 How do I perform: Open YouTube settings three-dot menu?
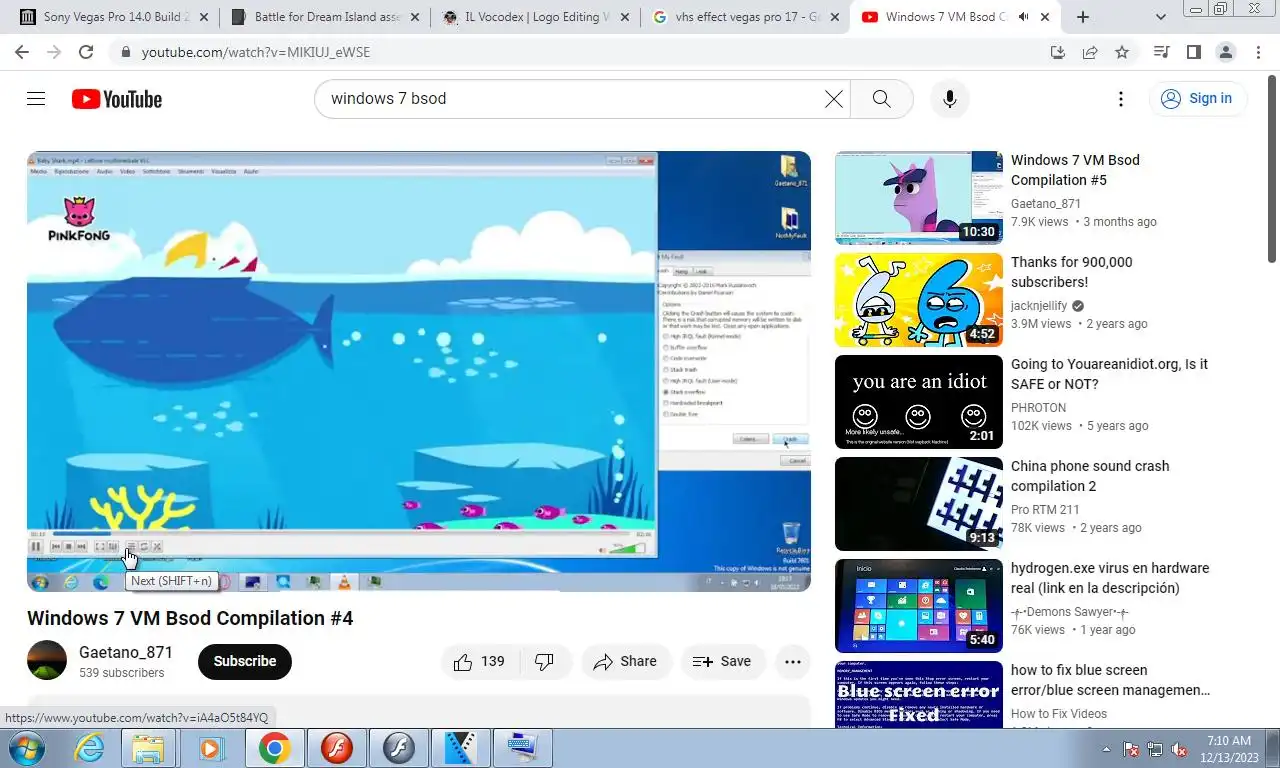click(1121, 99)
